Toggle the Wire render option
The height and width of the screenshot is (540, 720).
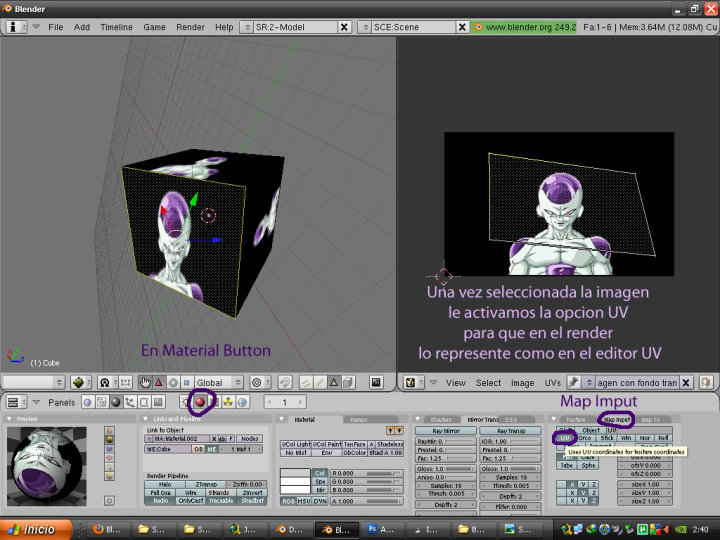(x=191, y=493)
